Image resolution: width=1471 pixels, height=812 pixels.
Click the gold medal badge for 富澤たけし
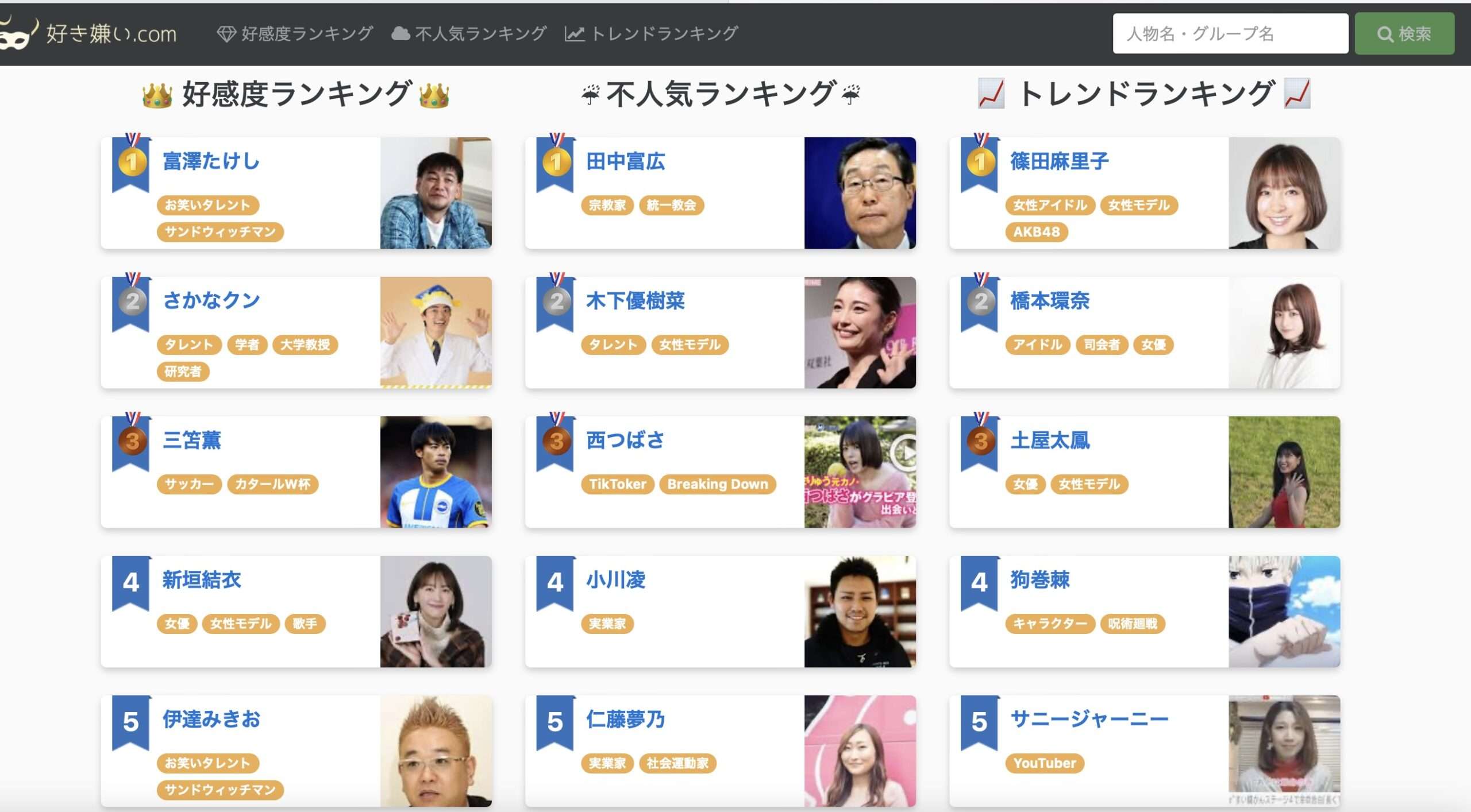tap(132, 161)
